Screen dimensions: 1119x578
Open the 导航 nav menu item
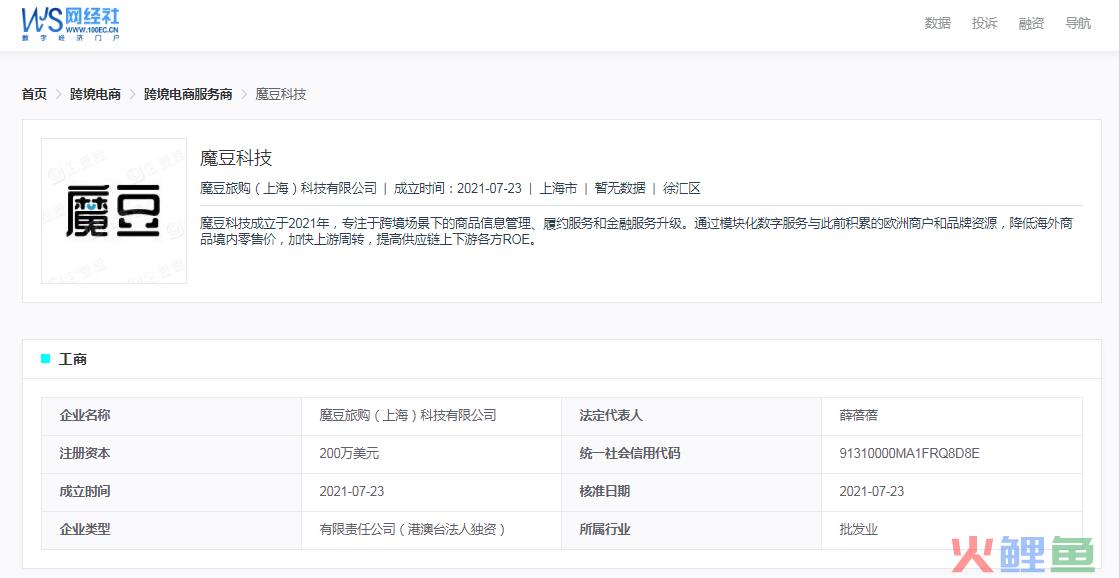pyautogui.click(x=1078, y=23)
